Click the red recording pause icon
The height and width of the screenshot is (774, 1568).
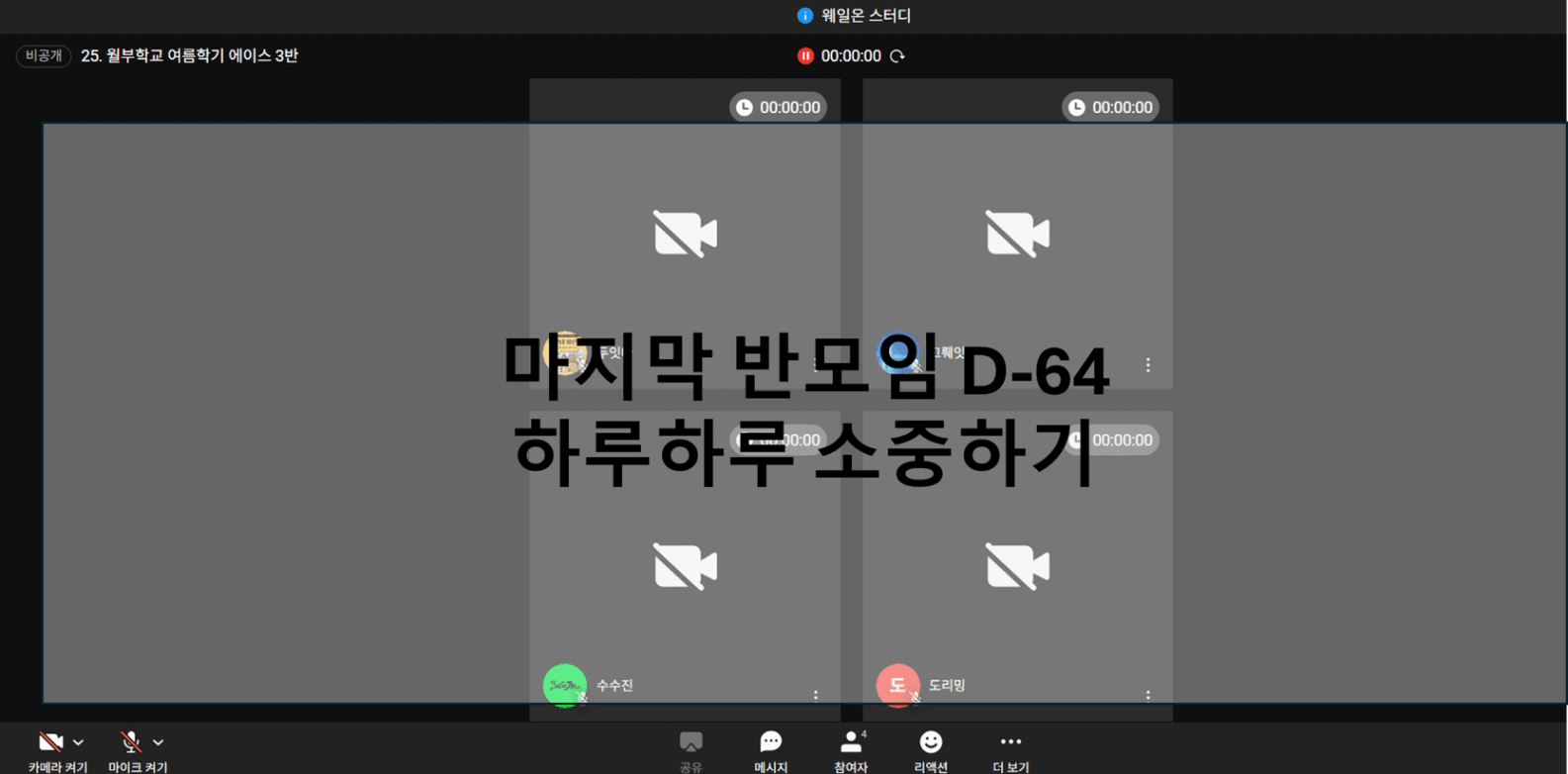pyautogui.click(x=805, y=56)
